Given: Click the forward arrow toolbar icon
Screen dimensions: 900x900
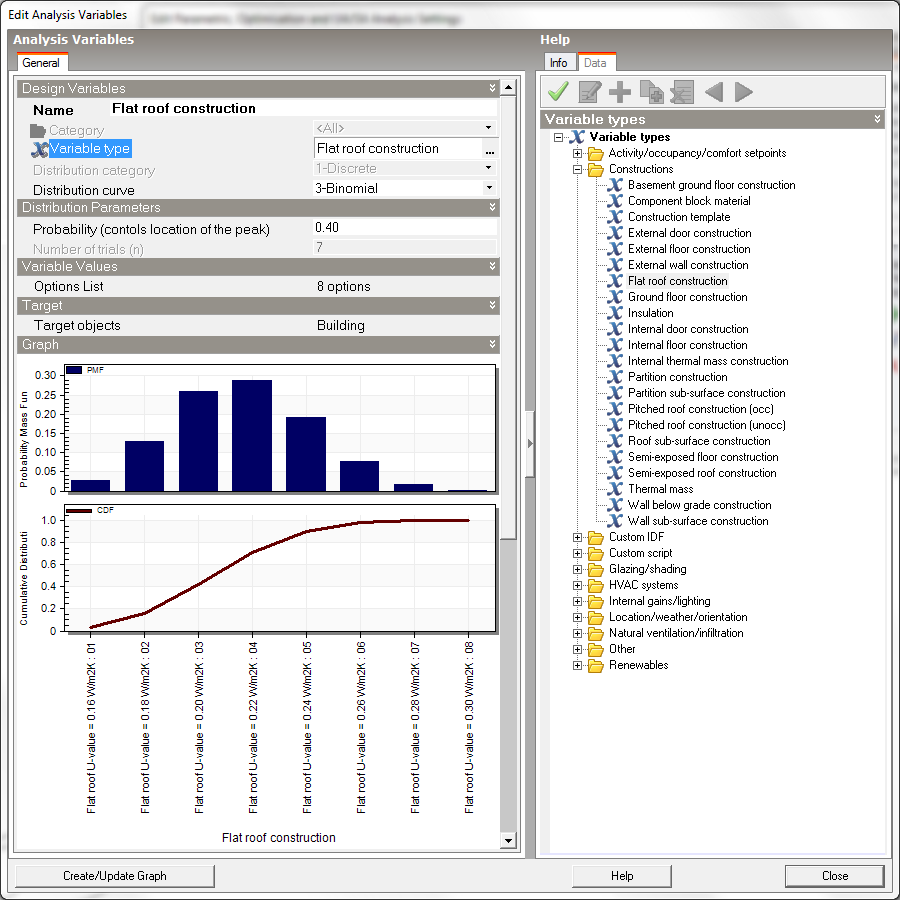Looking at the screenshot, I should [744, 93].
